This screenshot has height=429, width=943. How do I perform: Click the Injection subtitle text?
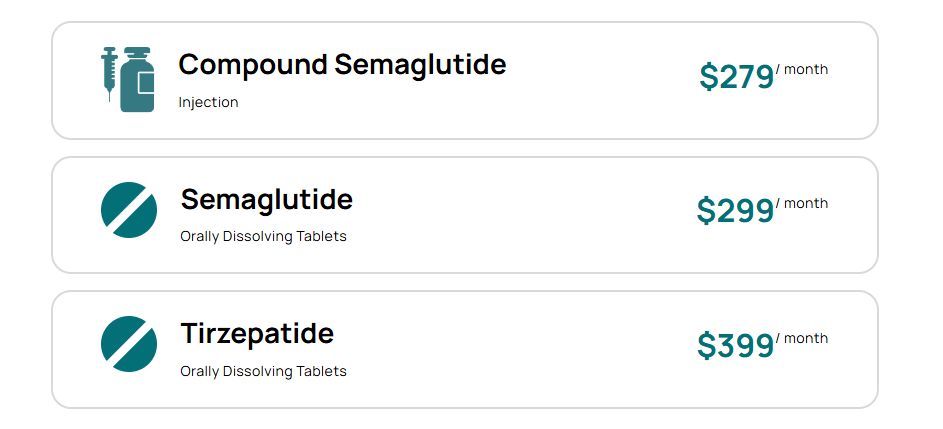(x=208, y=102)
